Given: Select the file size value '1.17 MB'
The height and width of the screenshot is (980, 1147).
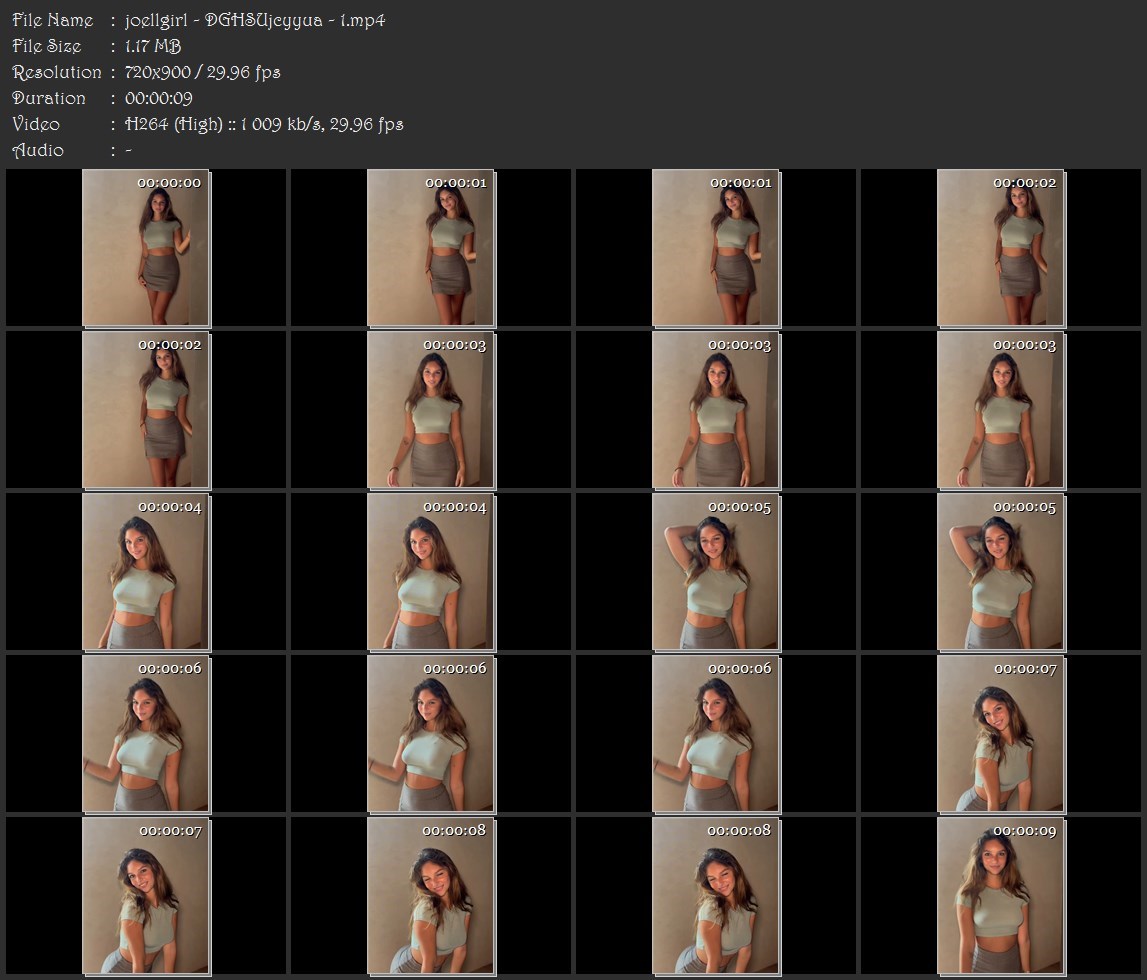Looking at the screenshot, I should [153, 46].
